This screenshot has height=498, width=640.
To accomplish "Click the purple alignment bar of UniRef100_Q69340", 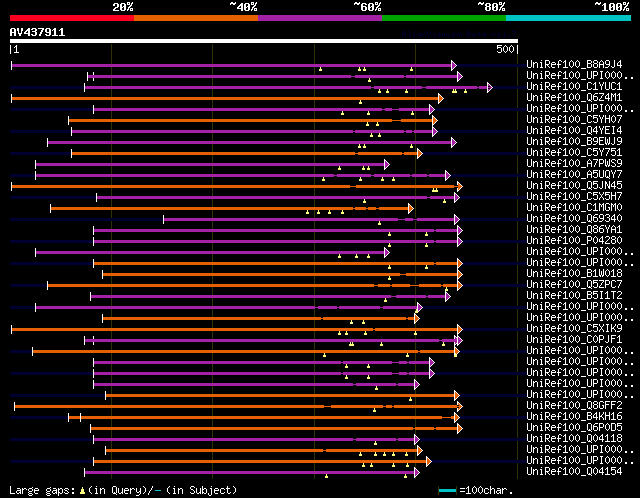I will [309, 220].
